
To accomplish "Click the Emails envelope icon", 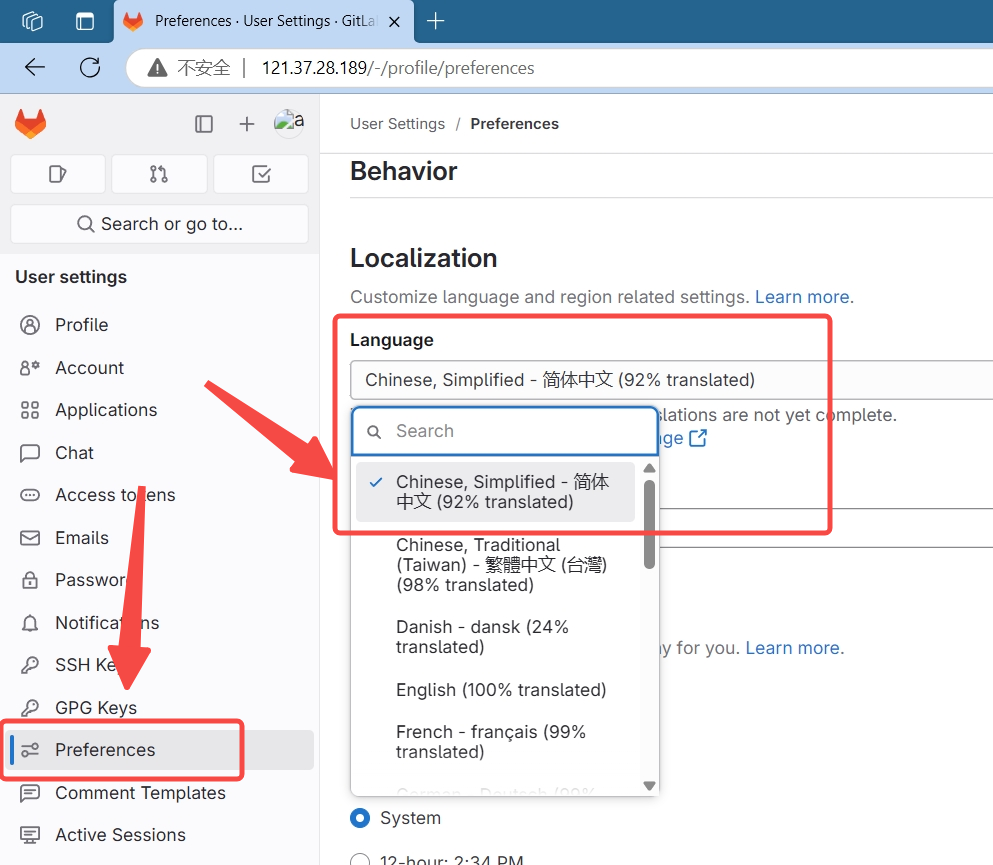I will pyautogui.click(x=30, y=538).
